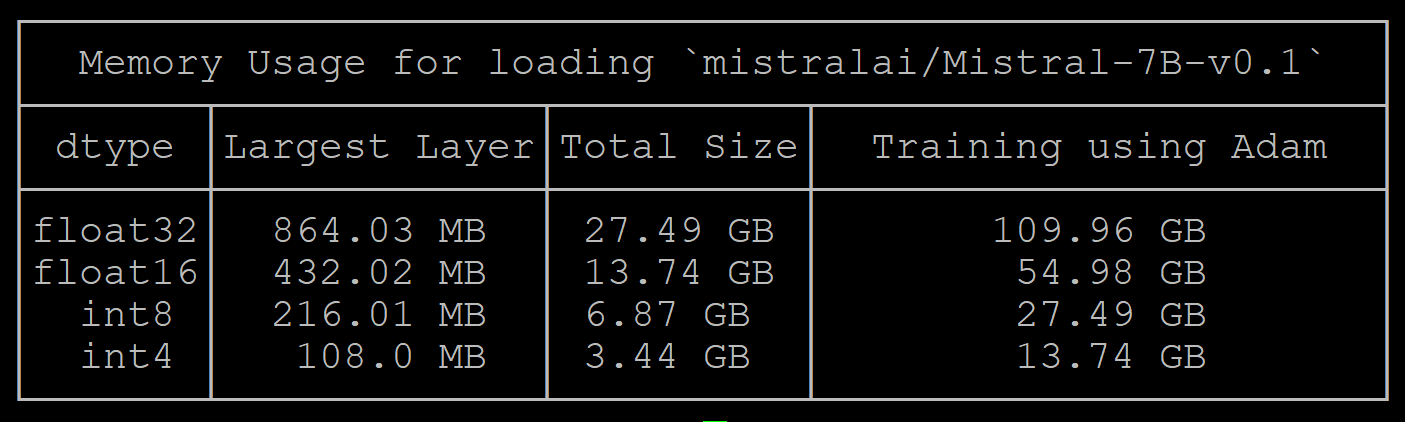Click the Total Size column header
Image resolution: width=1405 pixels, height=422 pixels.
click(x=679, y=147)
